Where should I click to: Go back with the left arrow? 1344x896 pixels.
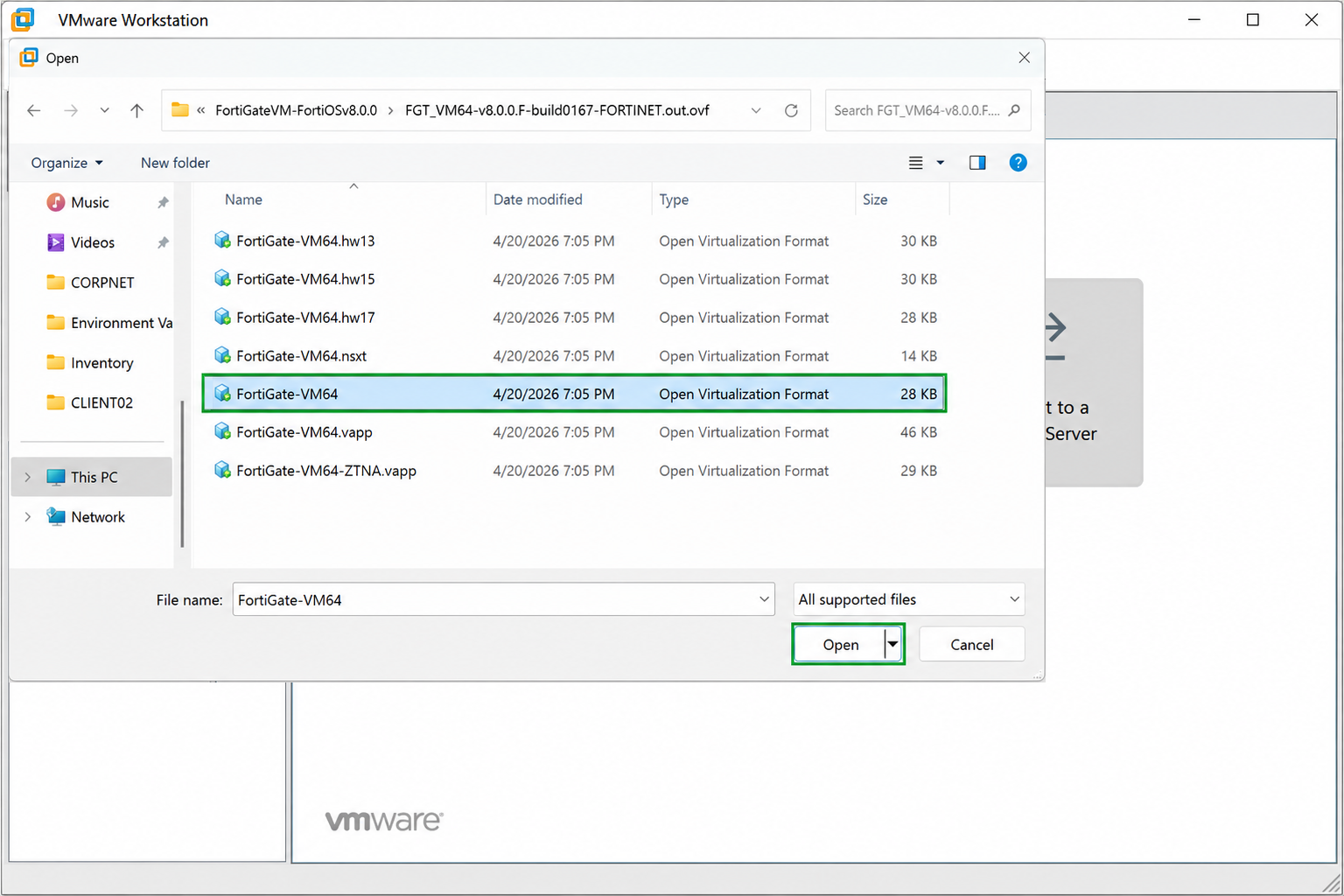(34, 110)
